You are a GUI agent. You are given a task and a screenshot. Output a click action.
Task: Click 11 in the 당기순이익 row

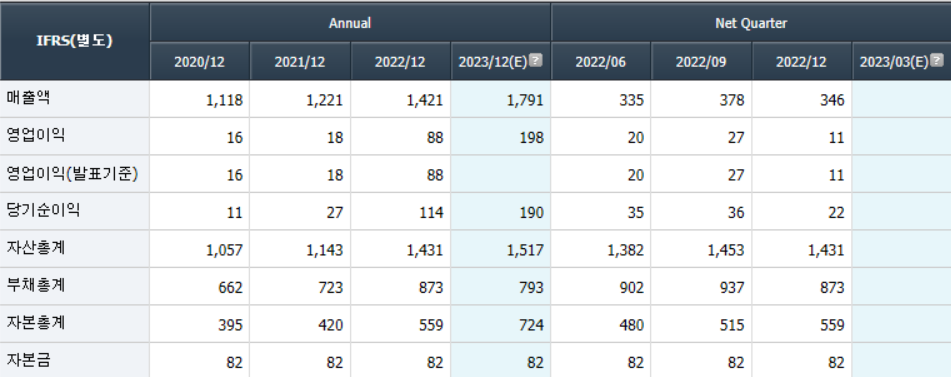235,213
